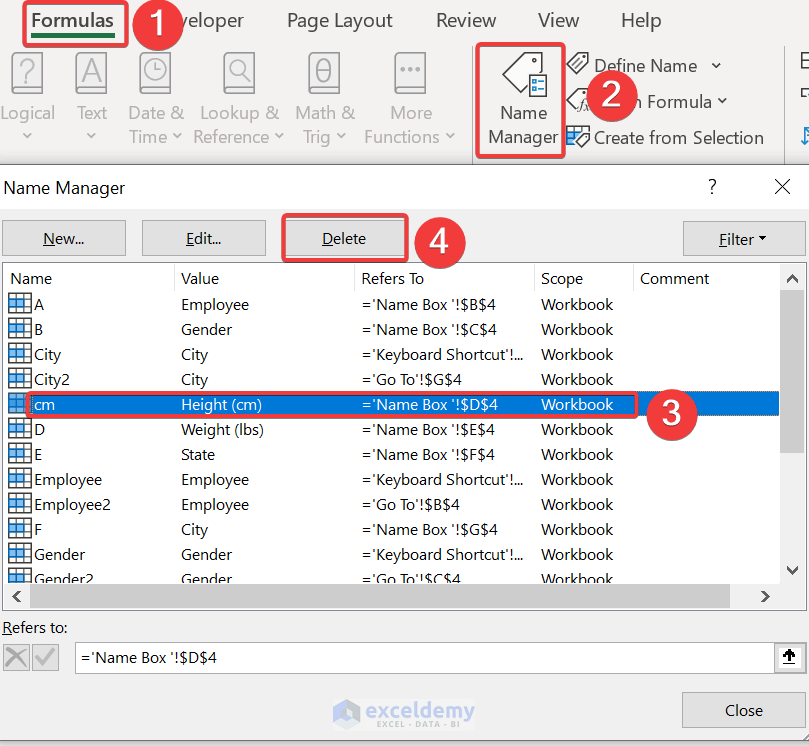Screen dimensions: 809x746
Task: Select the name row B
Action: click(393, 329)
